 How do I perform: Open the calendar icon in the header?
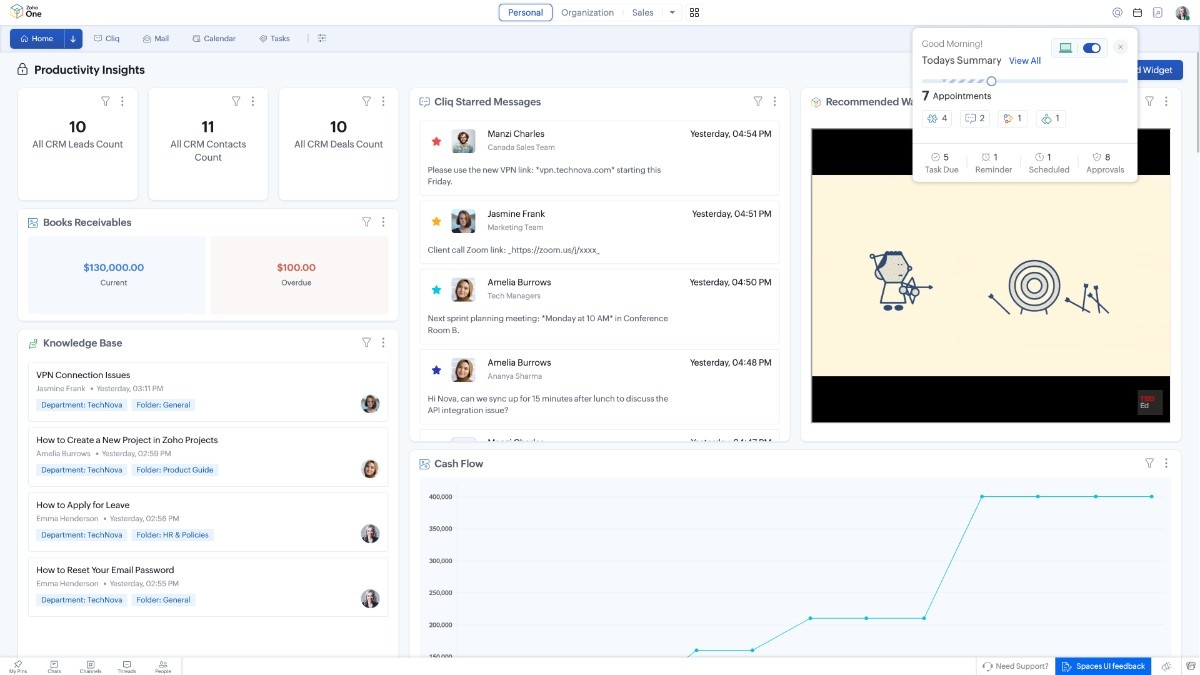click(1137, 13)
